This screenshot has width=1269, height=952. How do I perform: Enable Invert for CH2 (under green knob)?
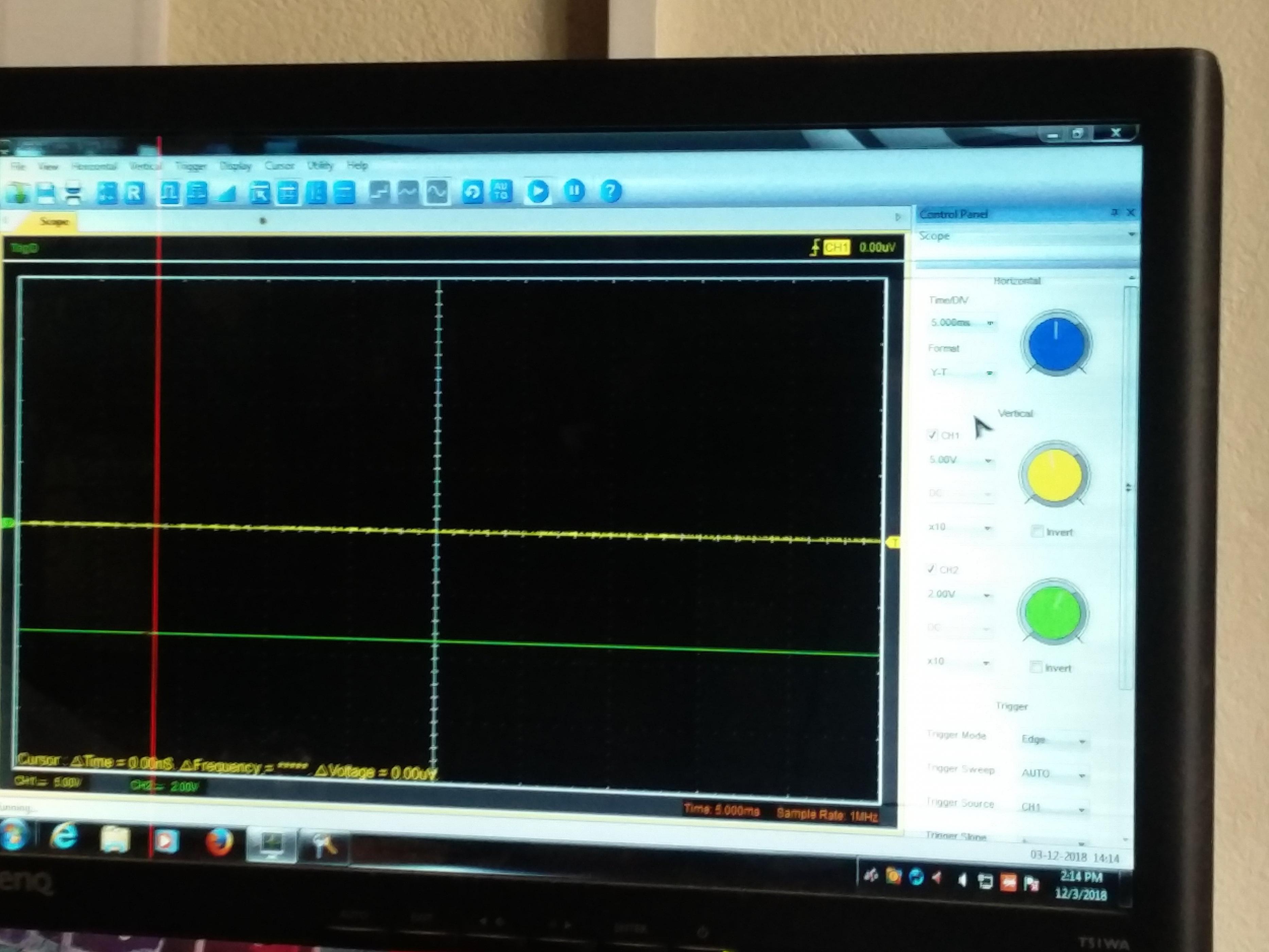pos(1036,667)
